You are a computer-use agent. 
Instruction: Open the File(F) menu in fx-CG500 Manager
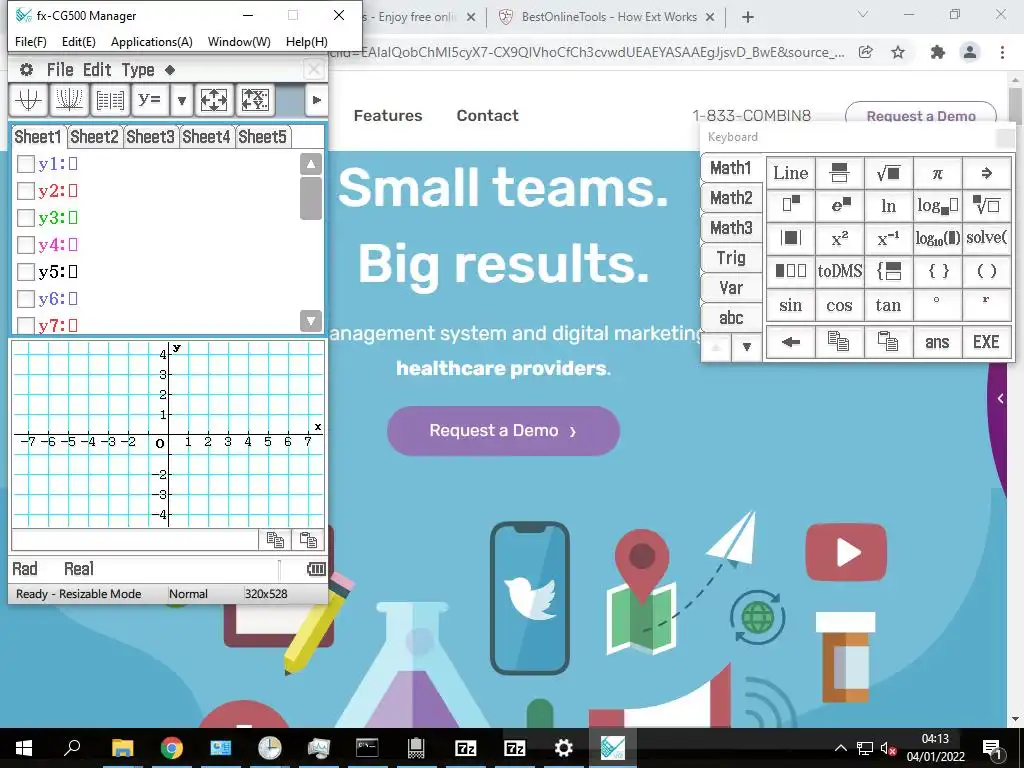[31, 42]
